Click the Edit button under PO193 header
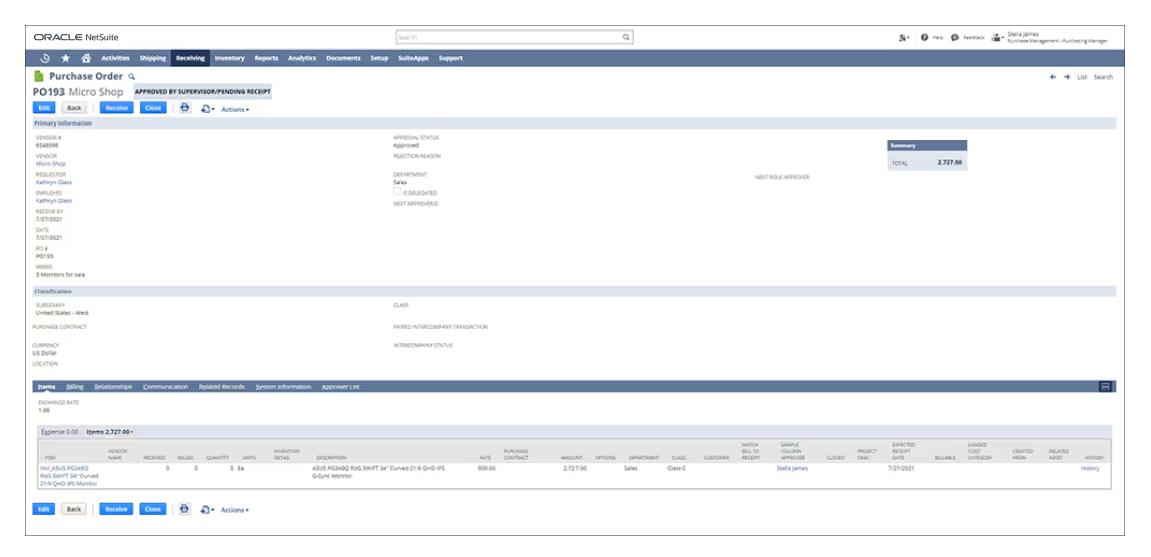Image resolution: width=1151 pixels, height=557 pixels. coord(43,108)
